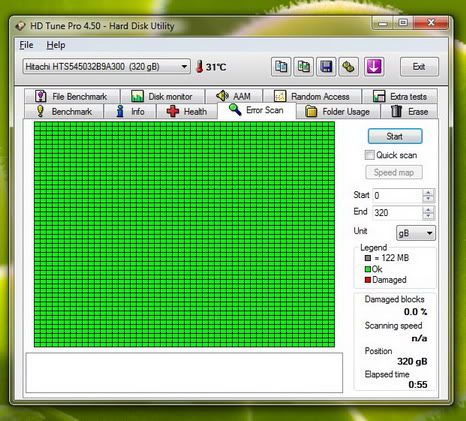Click the save screenshot floppy disk icon
The width and height of the screenshot is (466, 421).
326,67
